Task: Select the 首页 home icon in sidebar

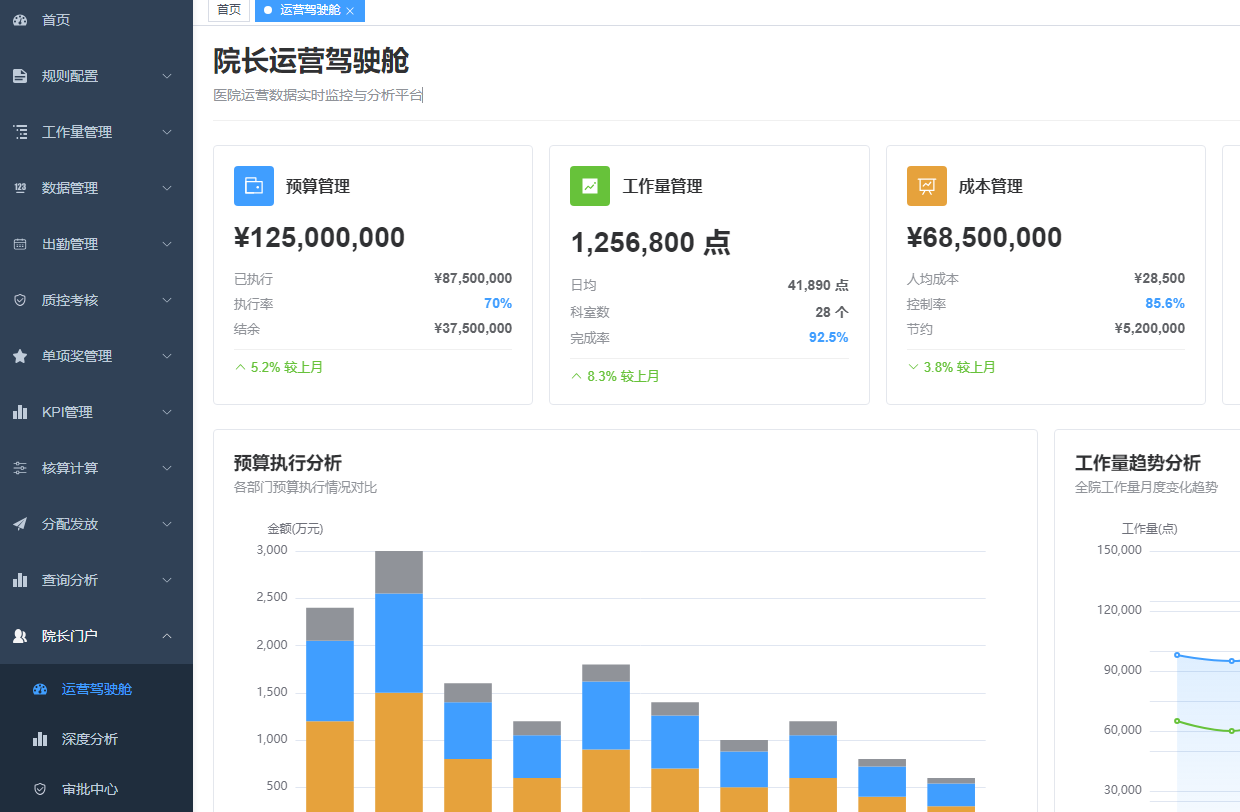Action: point(21,19)
